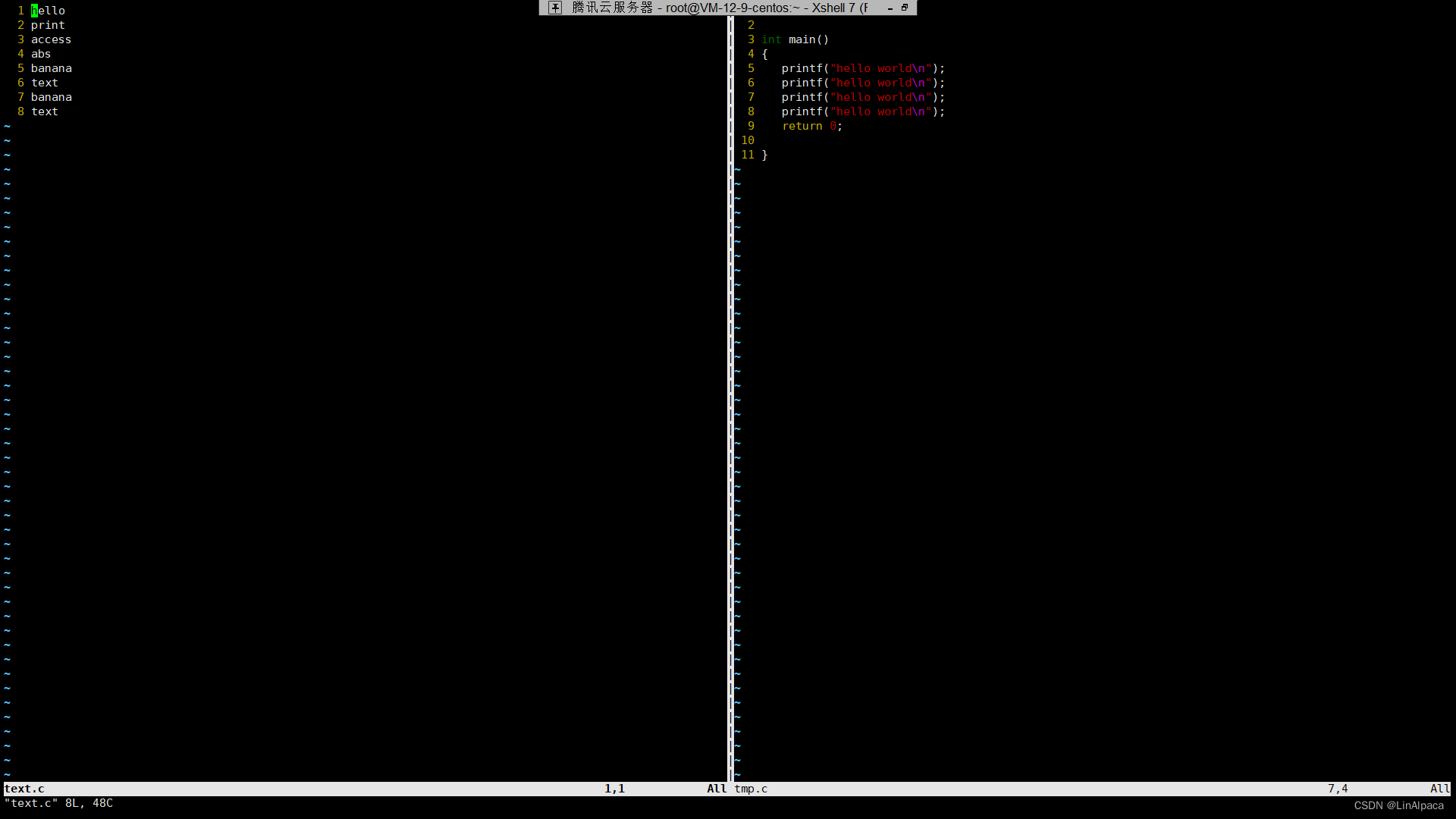Click the Xshell session title text
Viewport: 1456px width, 819px height.
[x=720, y=8]
